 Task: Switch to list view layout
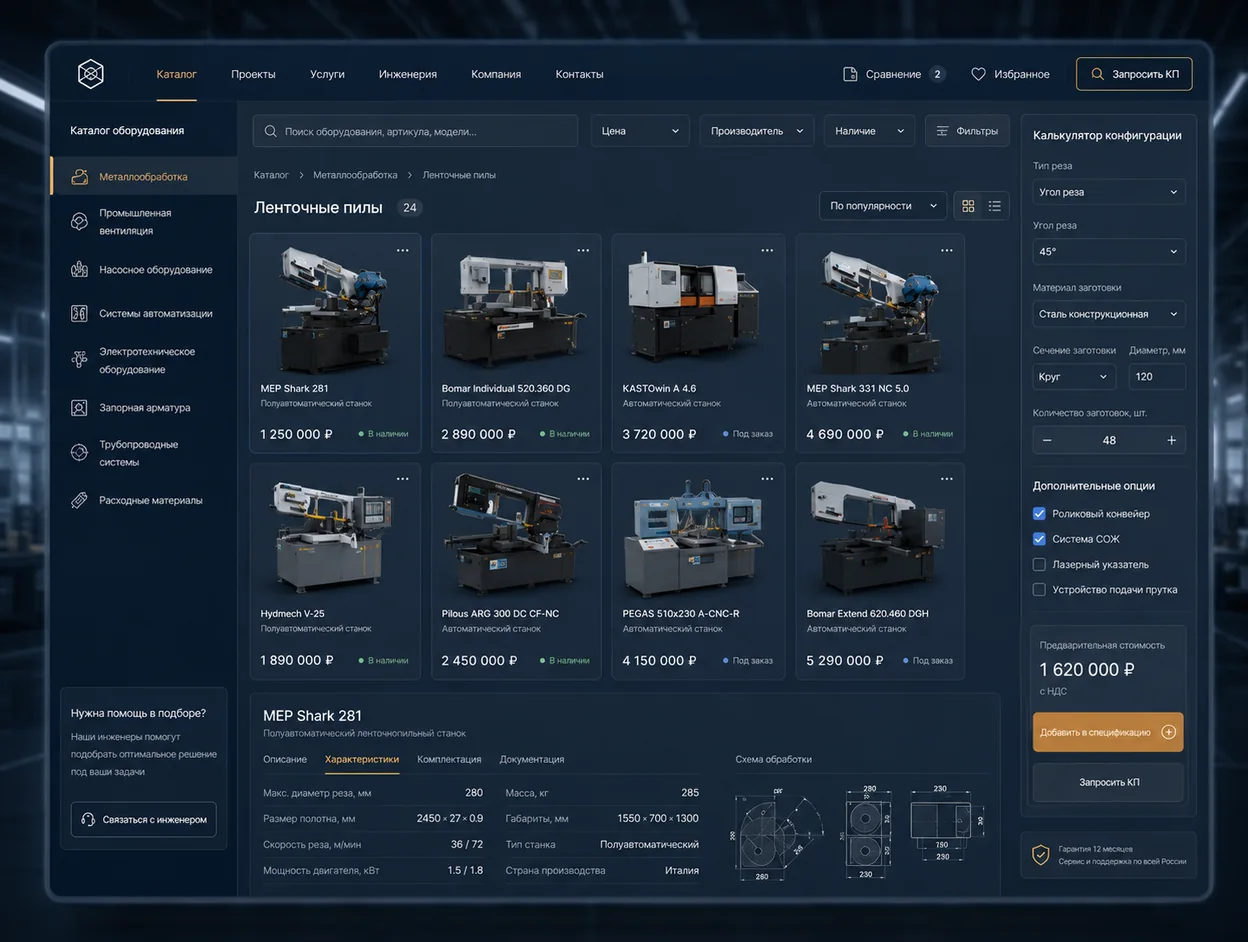point(995,206)
